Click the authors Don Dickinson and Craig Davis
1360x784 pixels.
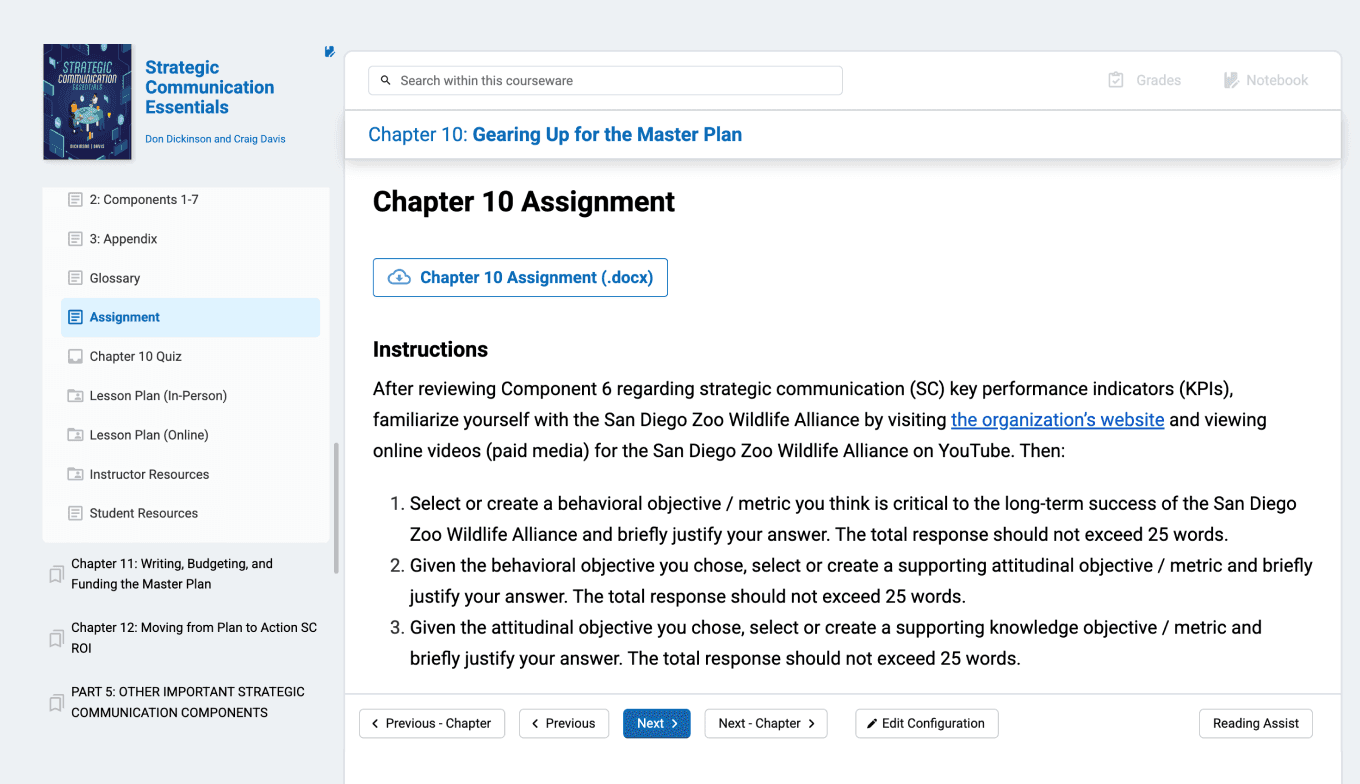click(x=215, y=139)
